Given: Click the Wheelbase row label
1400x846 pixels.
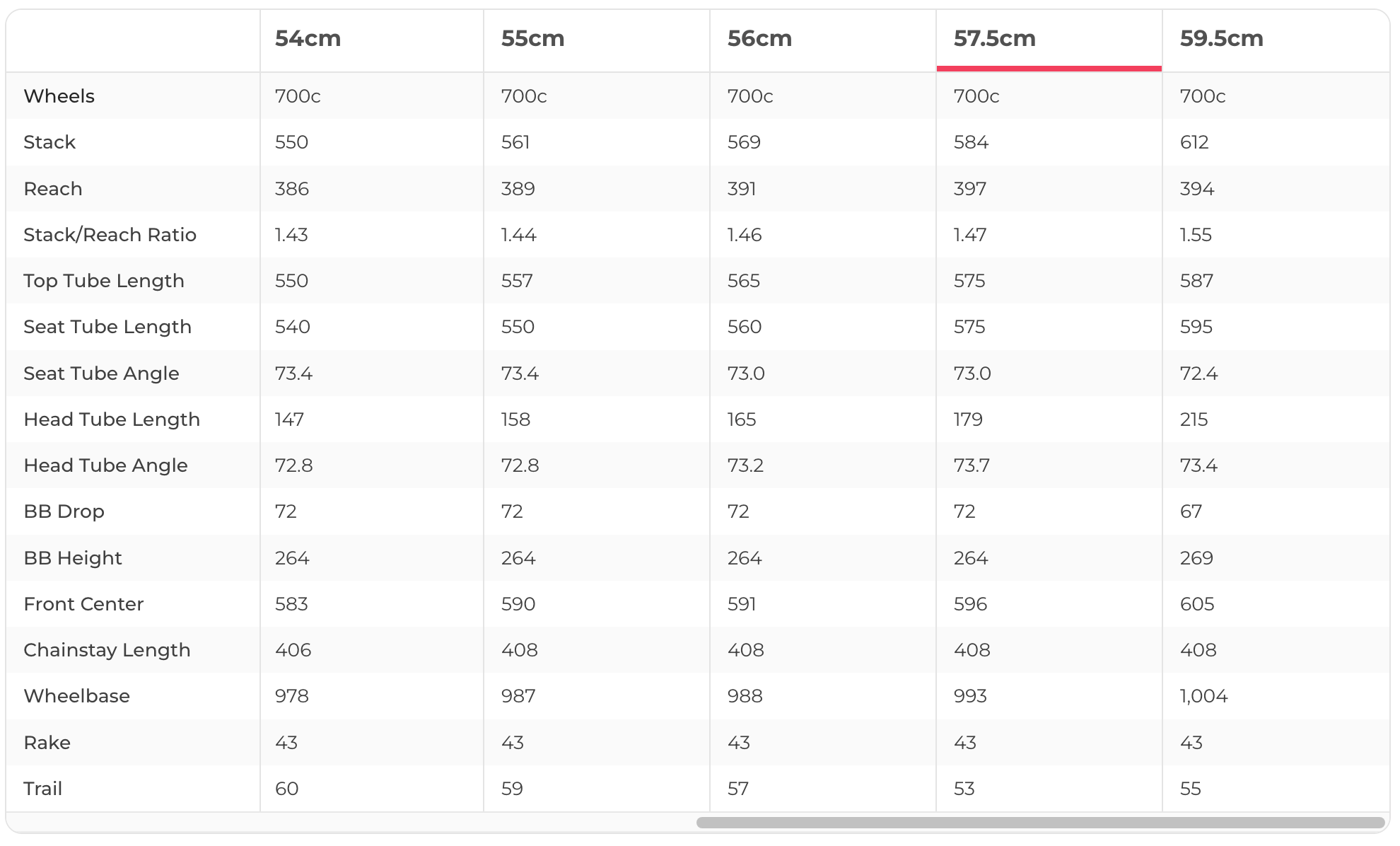Looking at the screenshot, I should pos(76,696).
